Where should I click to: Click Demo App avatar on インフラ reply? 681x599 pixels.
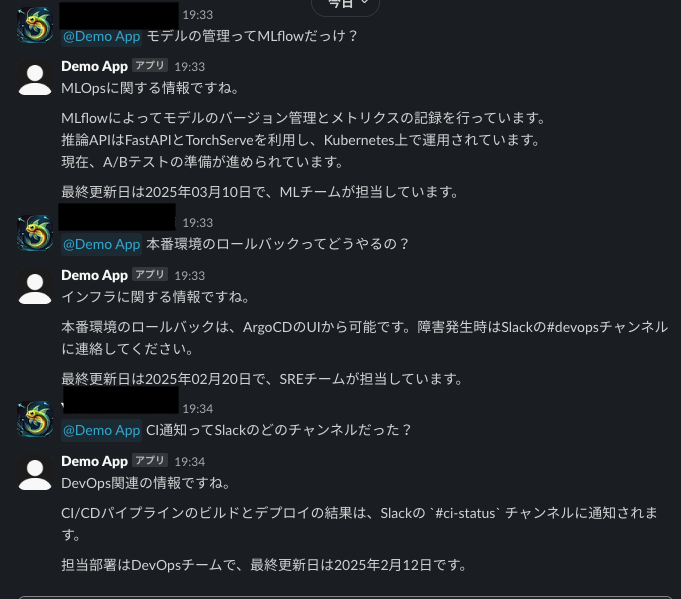pos(35,287)
